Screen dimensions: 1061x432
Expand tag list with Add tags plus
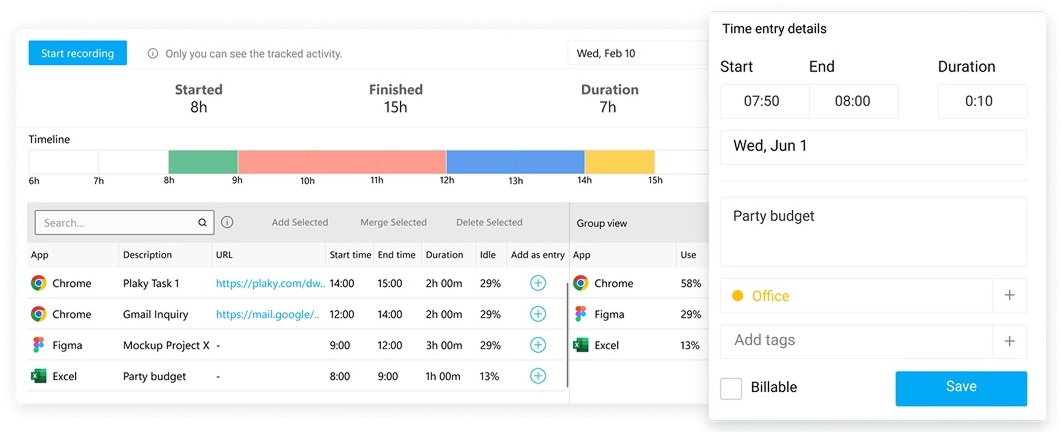[x=1009, y=341]
